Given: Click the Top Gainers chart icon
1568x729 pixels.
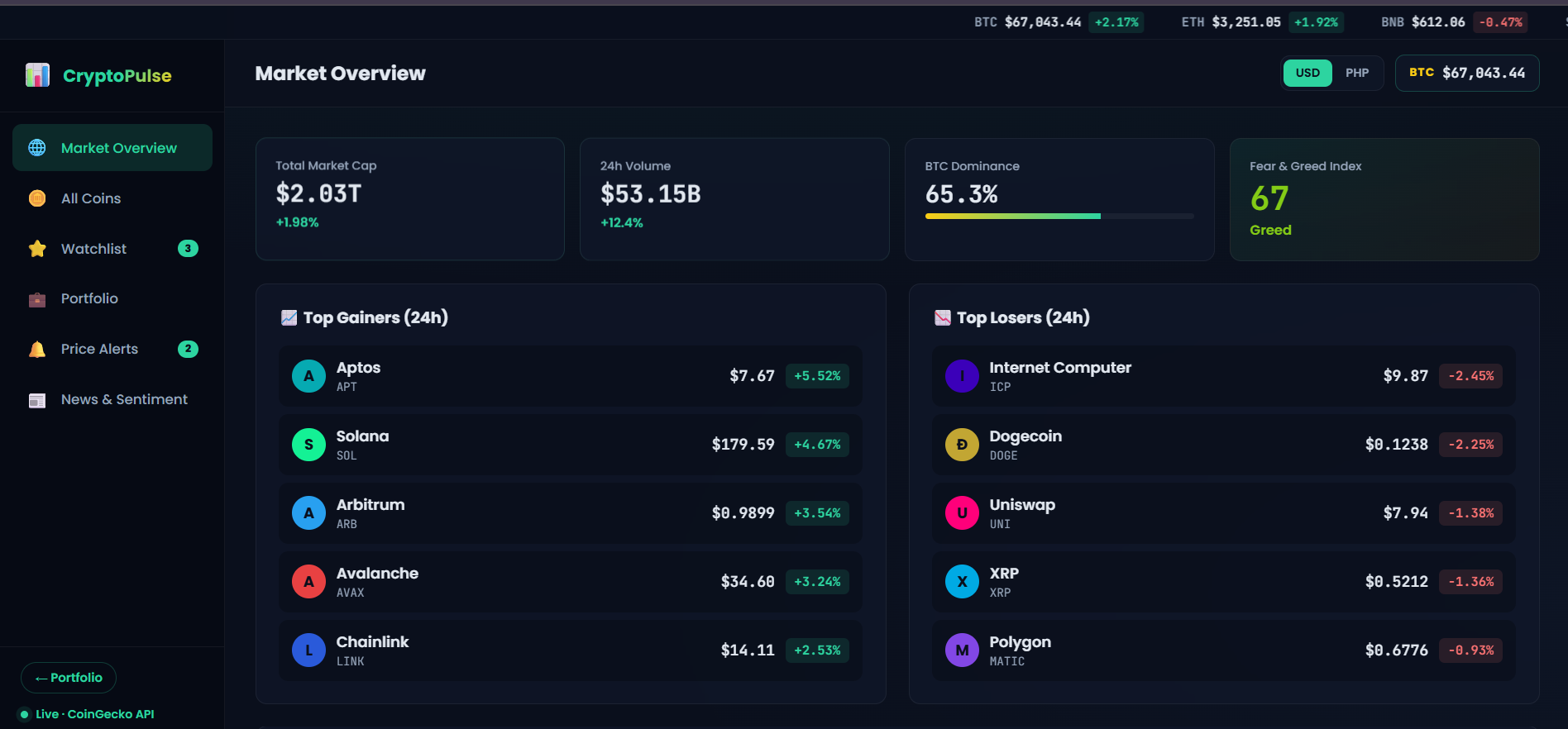Looking at the screenshot, I should pyautogui.click(x=289, y=317).
